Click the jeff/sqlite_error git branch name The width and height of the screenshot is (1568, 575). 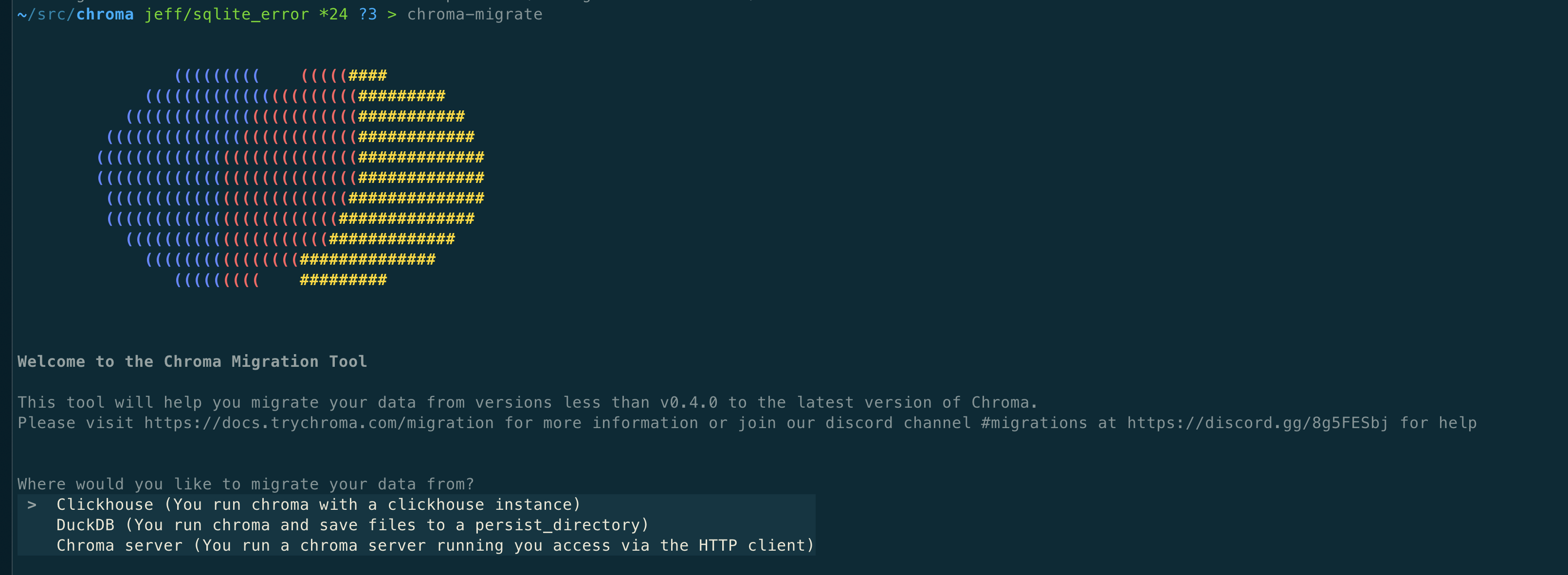pyautogui.click(x=226, y=14)
